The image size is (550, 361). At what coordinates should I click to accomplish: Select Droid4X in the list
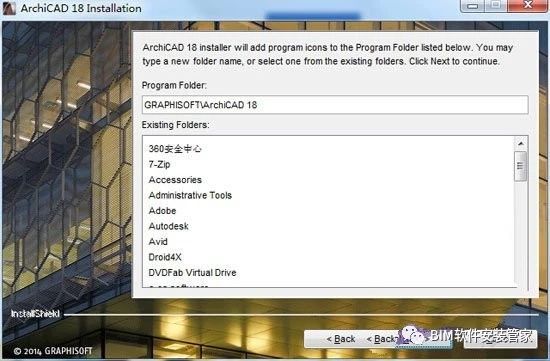tap(165, 257)
